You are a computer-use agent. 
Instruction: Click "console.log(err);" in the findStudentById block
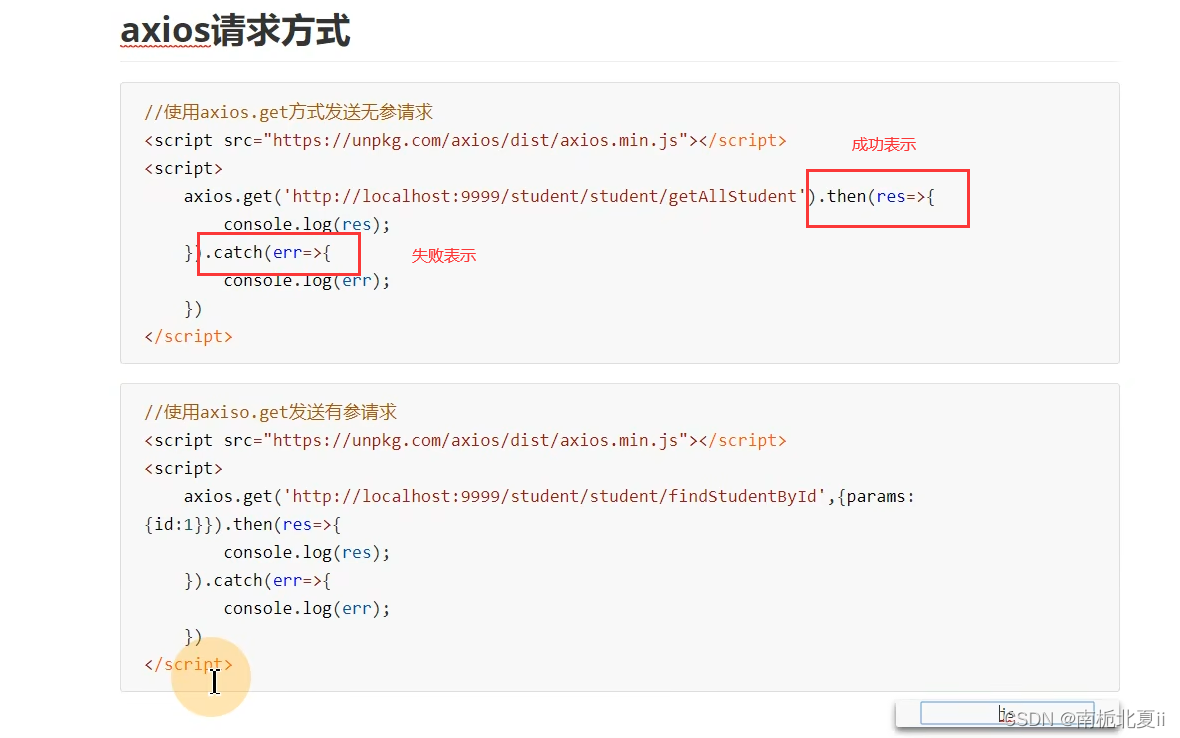[307, 609]
